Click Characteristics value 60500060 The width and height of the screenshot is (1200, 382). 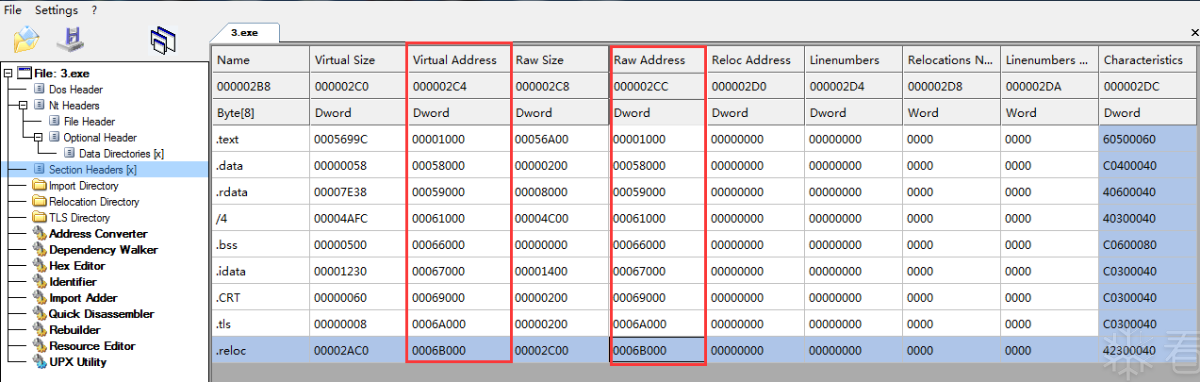[1148, 140]
